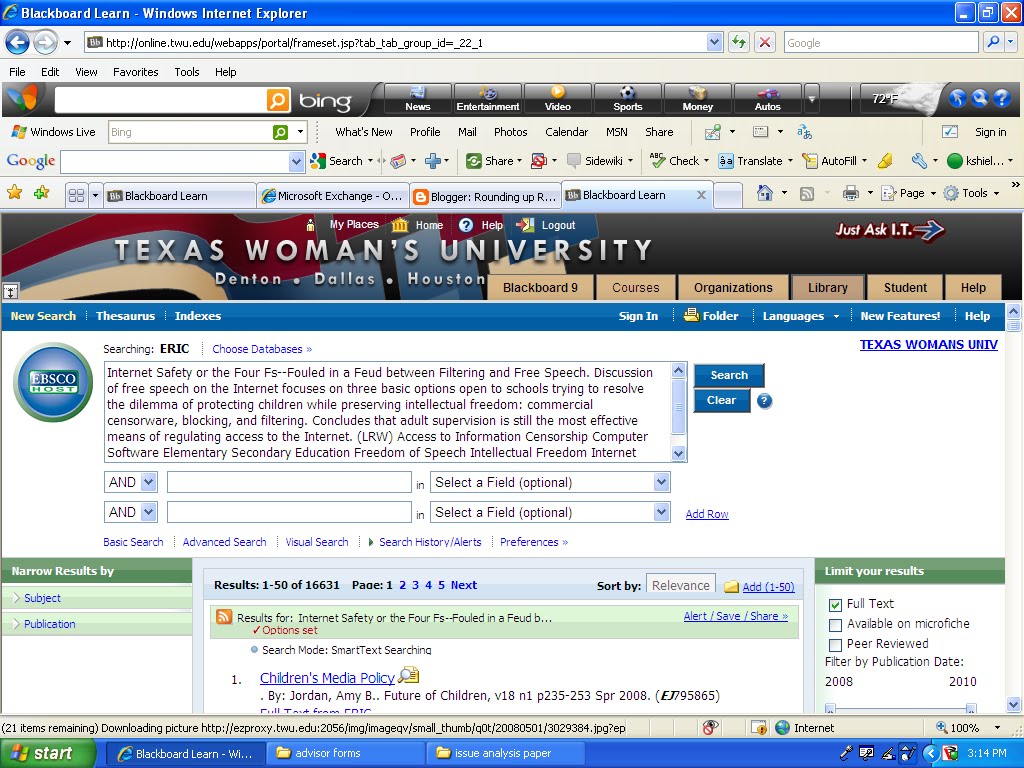Click the RSS feeds toolbar icon
The image size is (1024, 768).
807,193
